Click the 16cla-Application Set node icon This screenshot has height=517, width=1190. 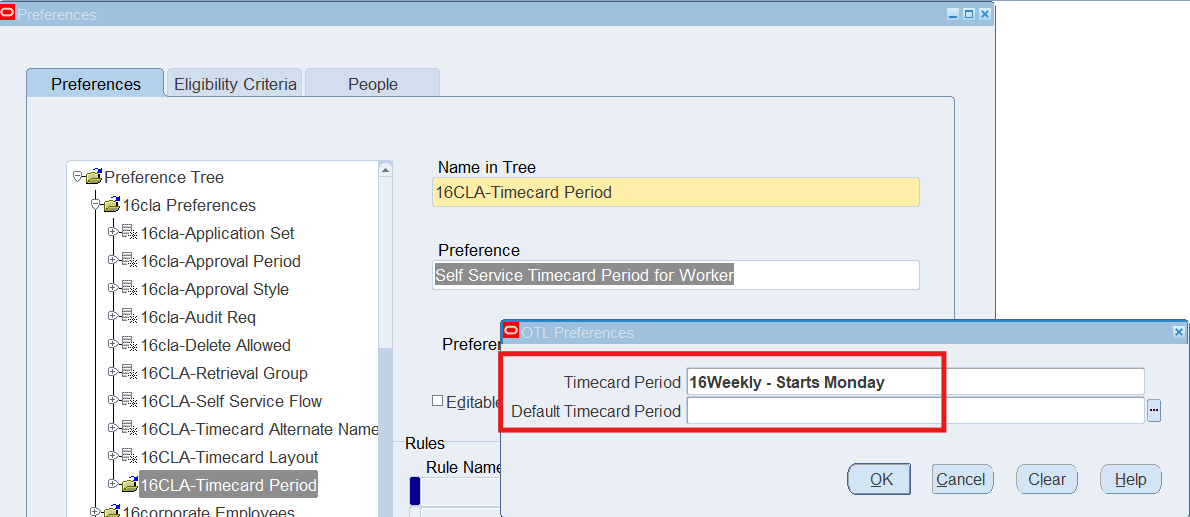[x=129, y=233]
